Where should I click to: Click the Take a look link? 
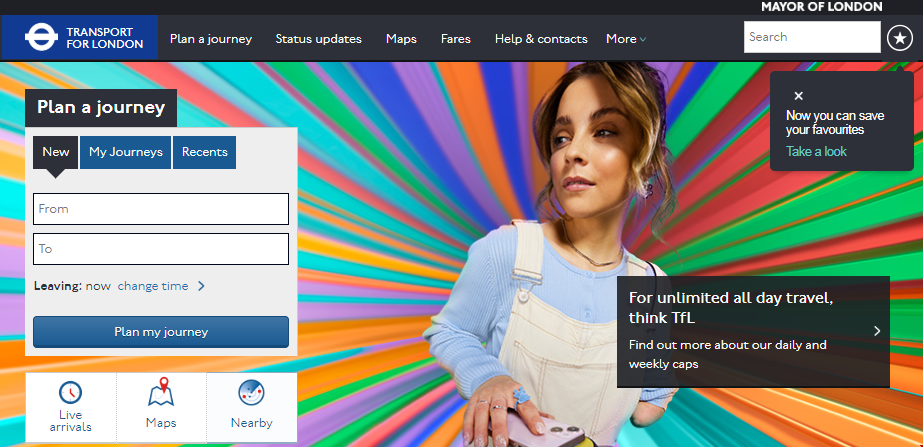coord(816,152)
